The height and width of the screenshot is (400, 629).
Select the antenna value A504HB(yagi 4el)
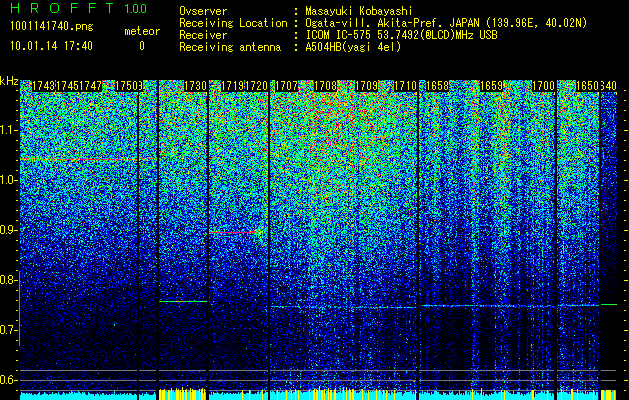pyautogui.click(x=353, y=47)
